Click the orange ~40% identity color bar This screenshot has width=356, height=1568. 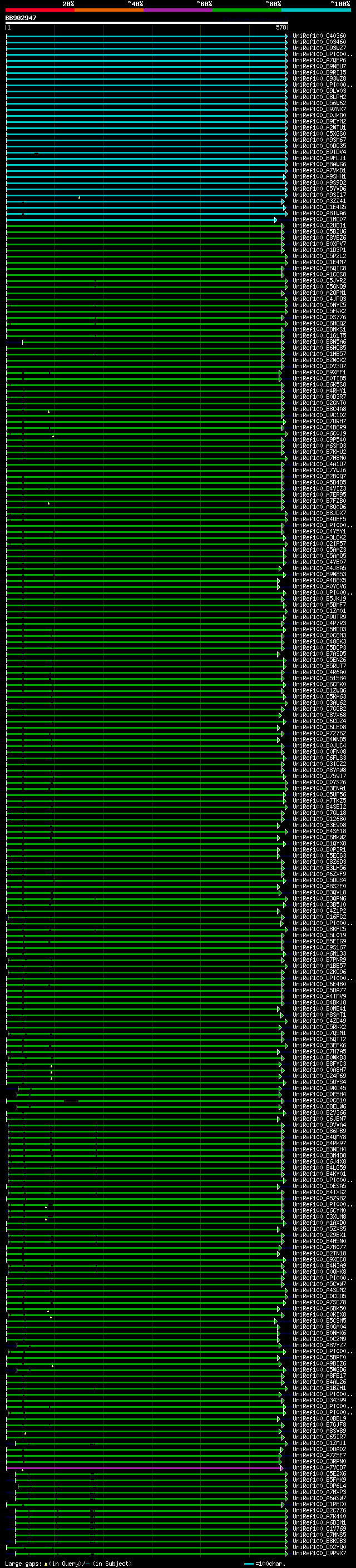(x=109, y=10)
